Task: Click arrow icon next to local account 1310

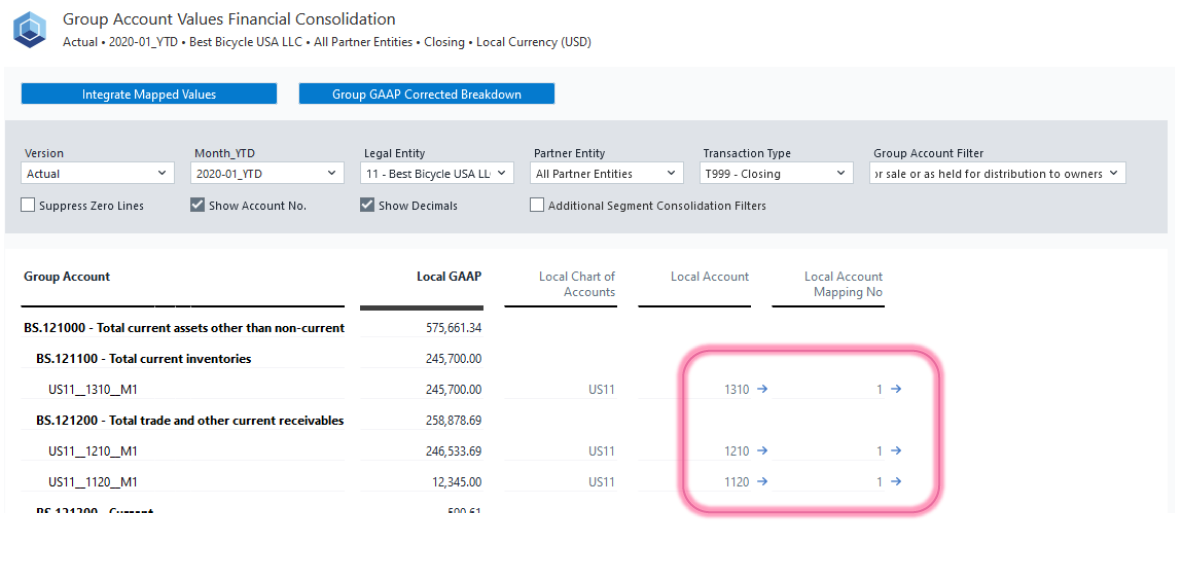Action: [762, 390]
